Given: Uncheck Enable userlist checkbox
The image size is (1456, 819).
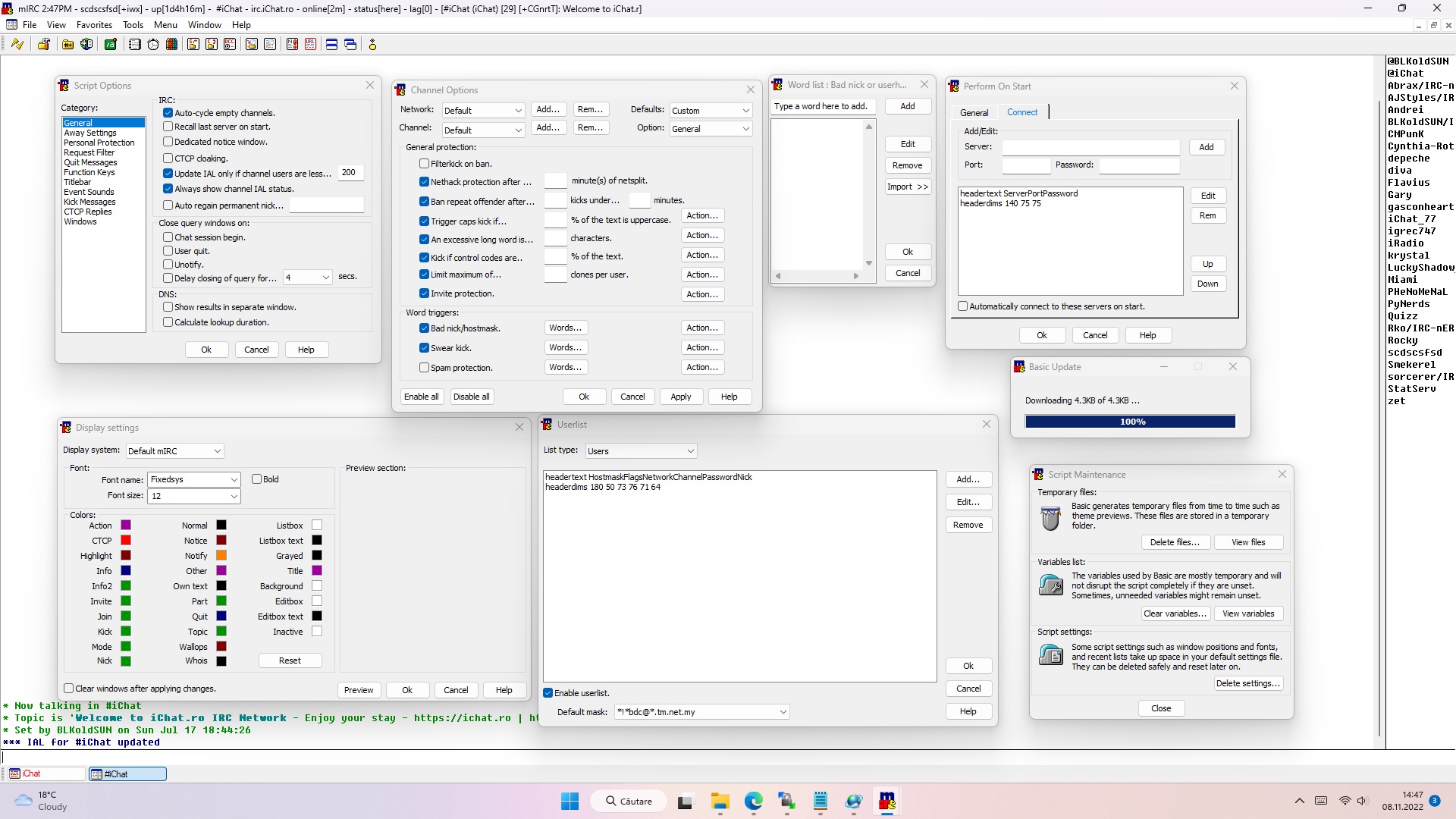Looking at the screenshot, I should coord(548,693).
